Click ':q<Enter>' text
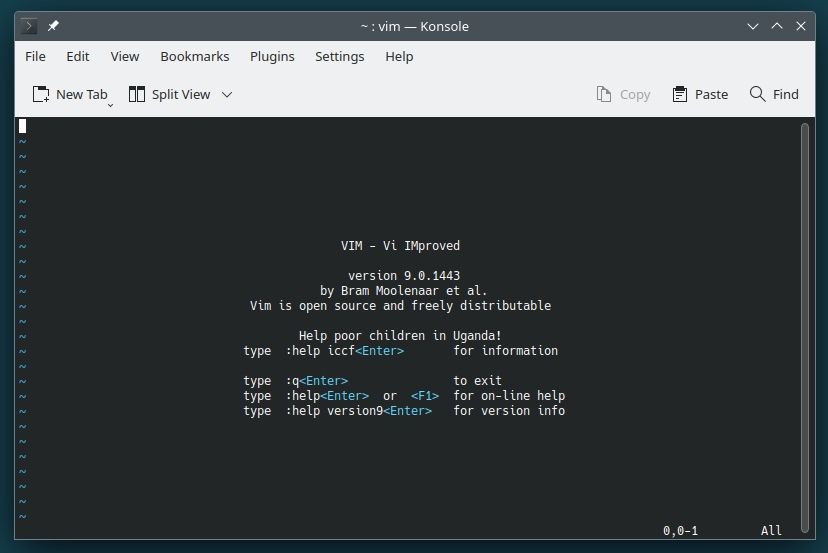Image resolution: width=828 pixels, height=553 pixels. click(317, 381)
